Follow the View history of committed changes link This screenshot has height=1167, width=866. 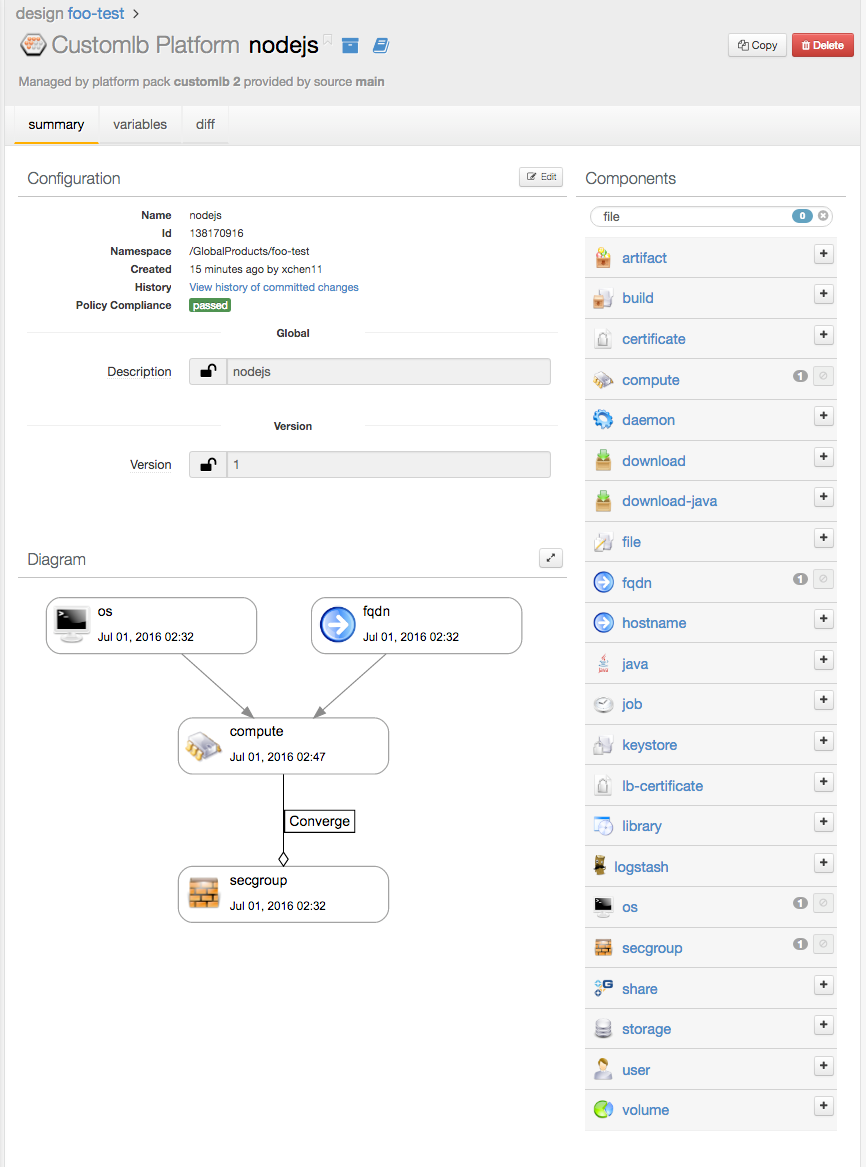tap(274, 287)
